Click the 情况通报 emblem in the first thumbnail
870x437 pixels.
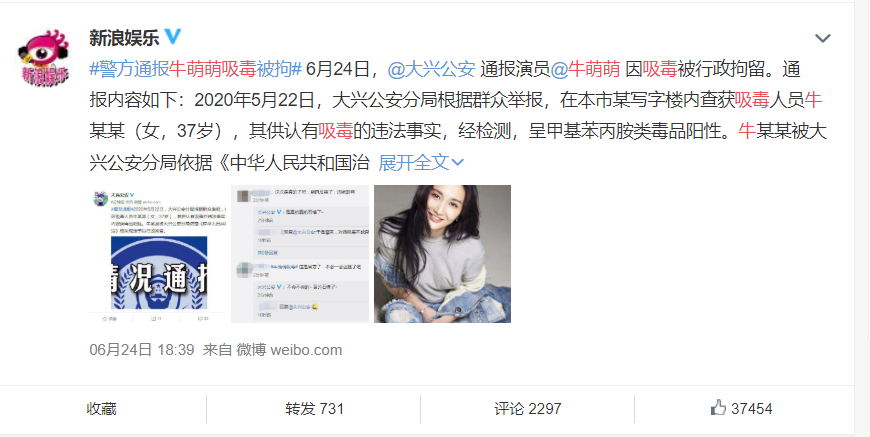coord(159,273)
